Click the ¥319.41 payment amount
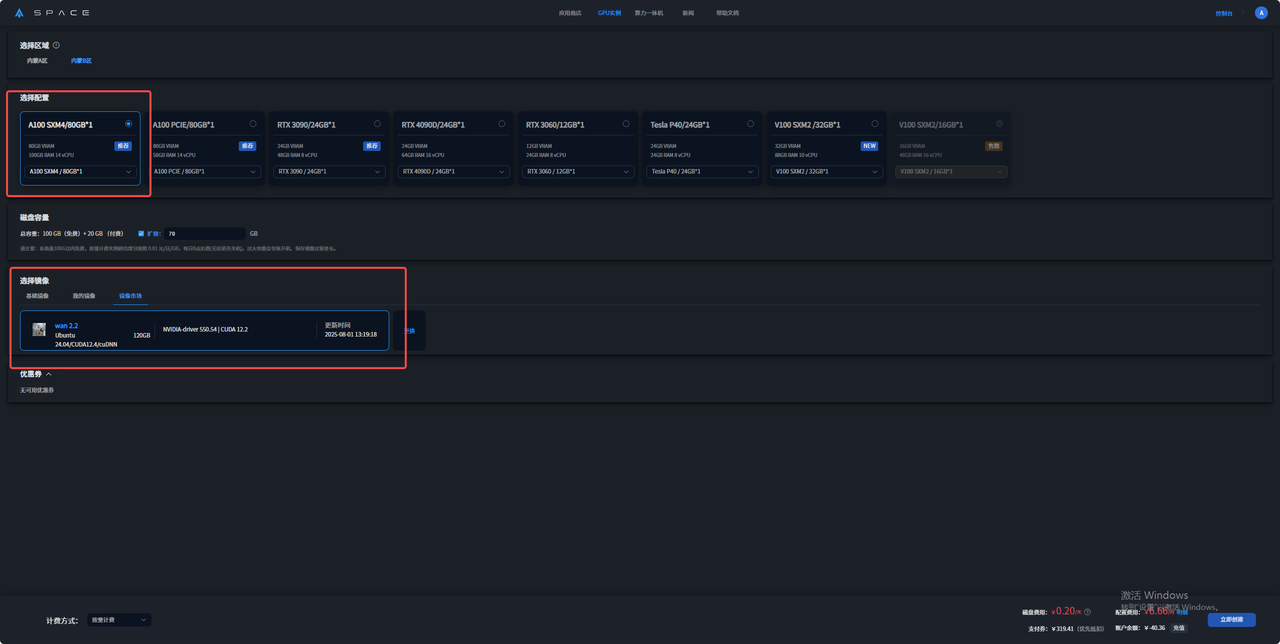Image resolution: width=1280 pixels, height=644 pixels. click(x=1062, y=629)
